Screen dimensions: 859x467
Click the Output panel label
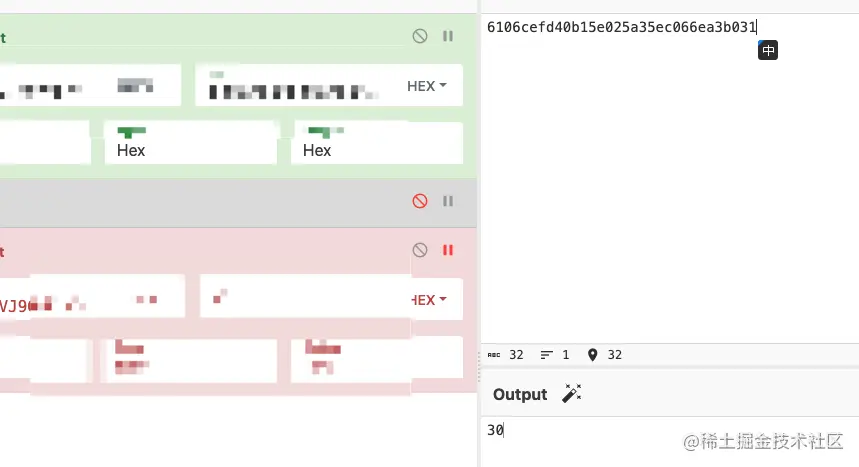pos(520,395)
